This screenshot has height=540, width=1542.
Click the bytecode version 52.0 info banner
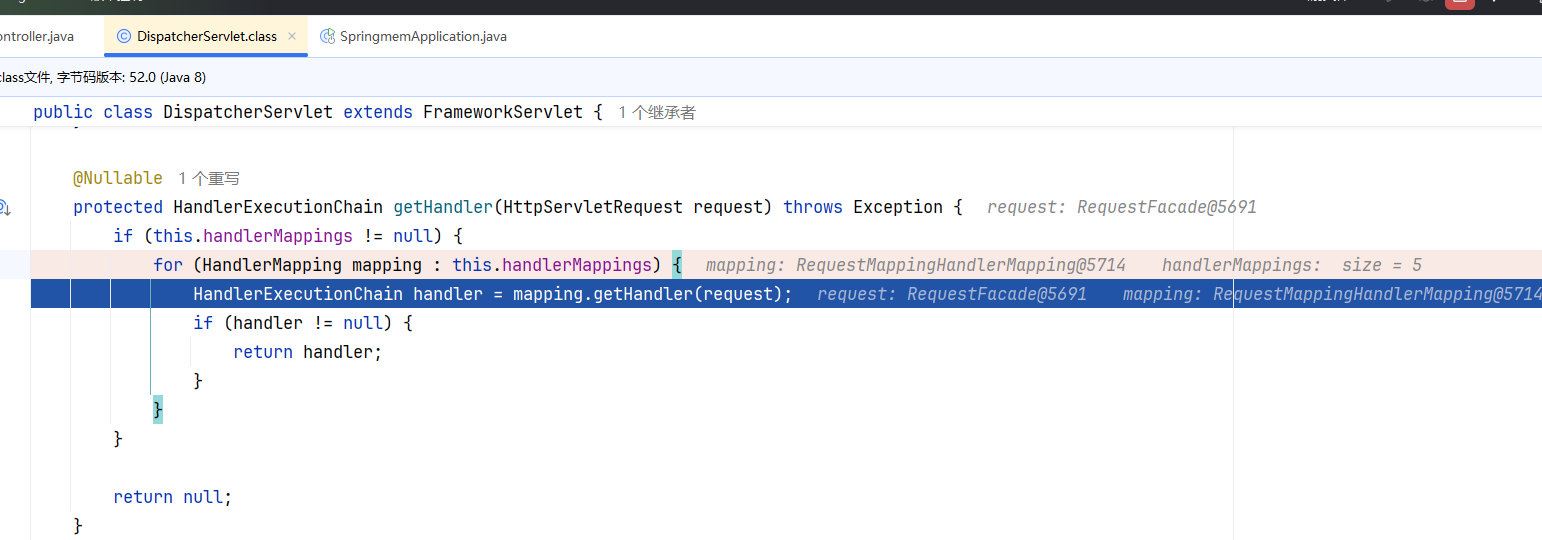click(103, 77)
